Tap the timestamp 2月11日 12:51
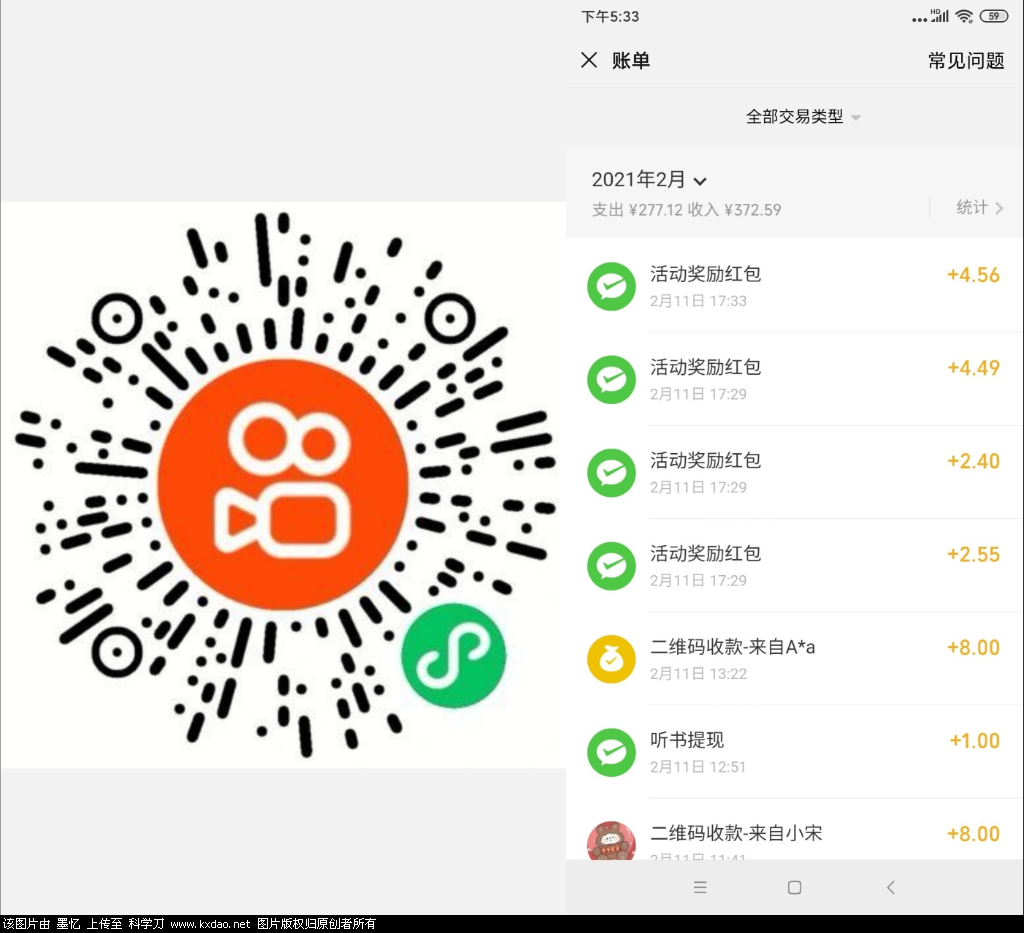Viewport: 1024px width, 933px height. [697, 767]
